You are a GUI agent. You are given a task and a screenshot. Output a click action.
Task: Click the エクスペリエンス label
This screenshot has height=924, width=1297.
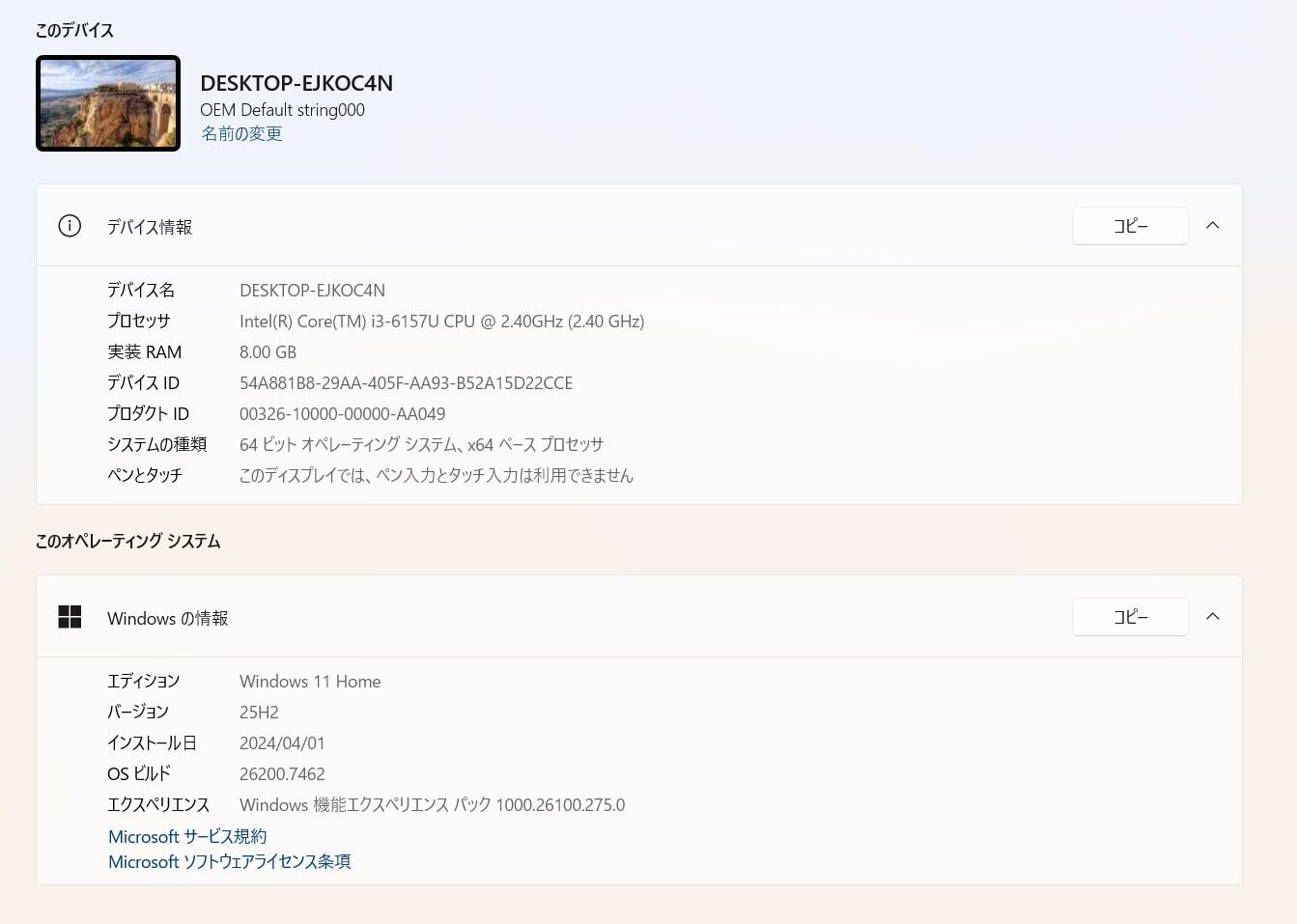pos(158,805)
